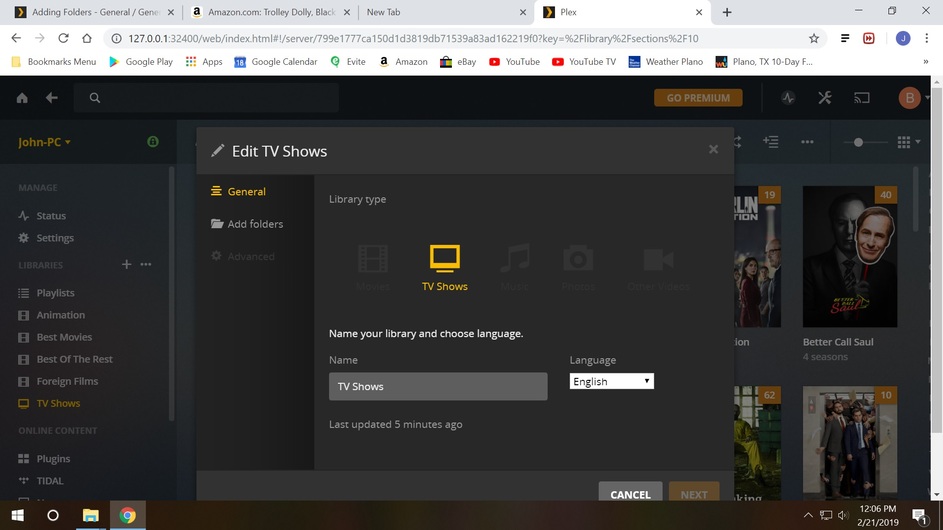Open the Windows notification center
The image size is (943, 530).
coord(919,516)
